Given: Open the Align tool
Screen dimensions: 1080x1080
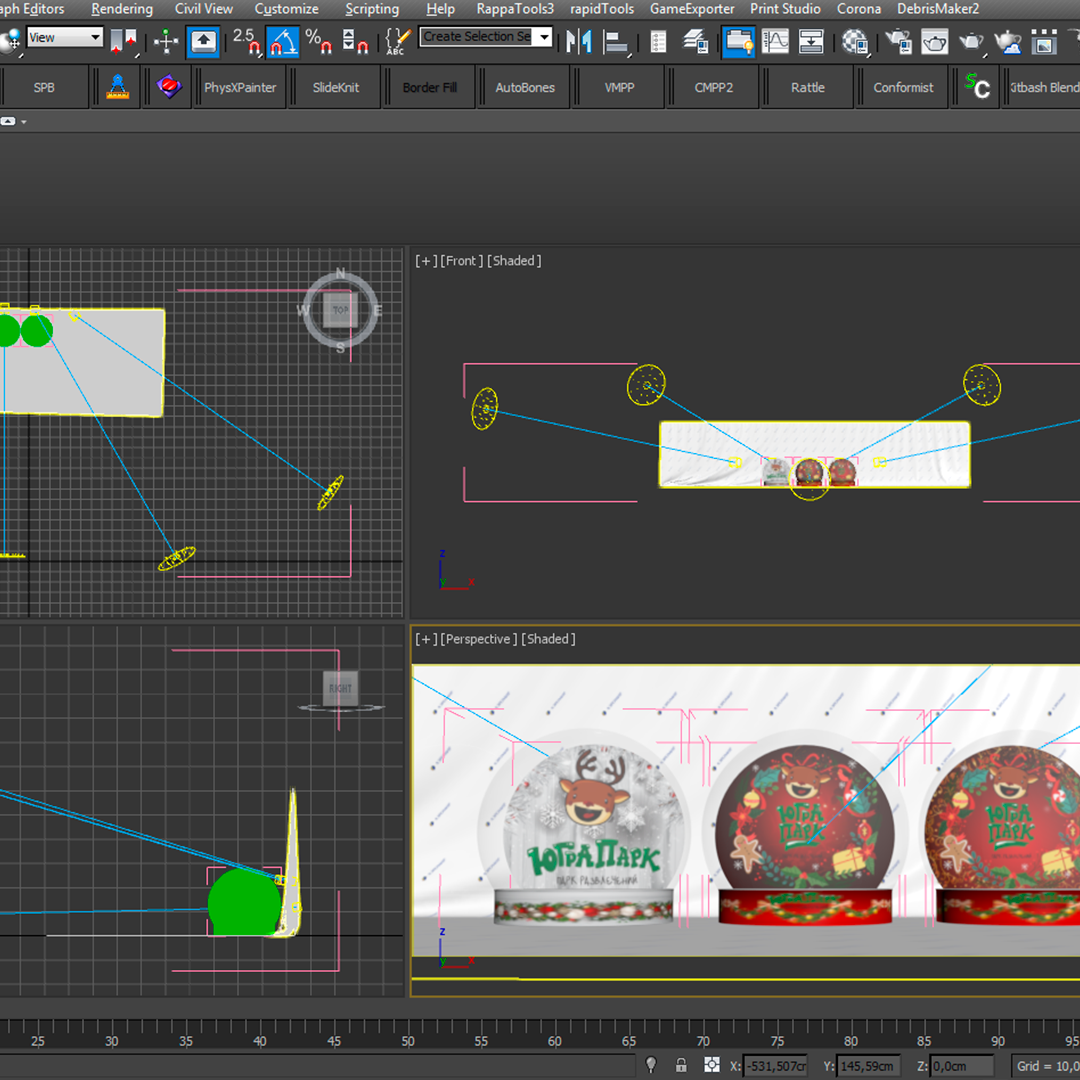Looking at the screenshot, I should 617,41.
